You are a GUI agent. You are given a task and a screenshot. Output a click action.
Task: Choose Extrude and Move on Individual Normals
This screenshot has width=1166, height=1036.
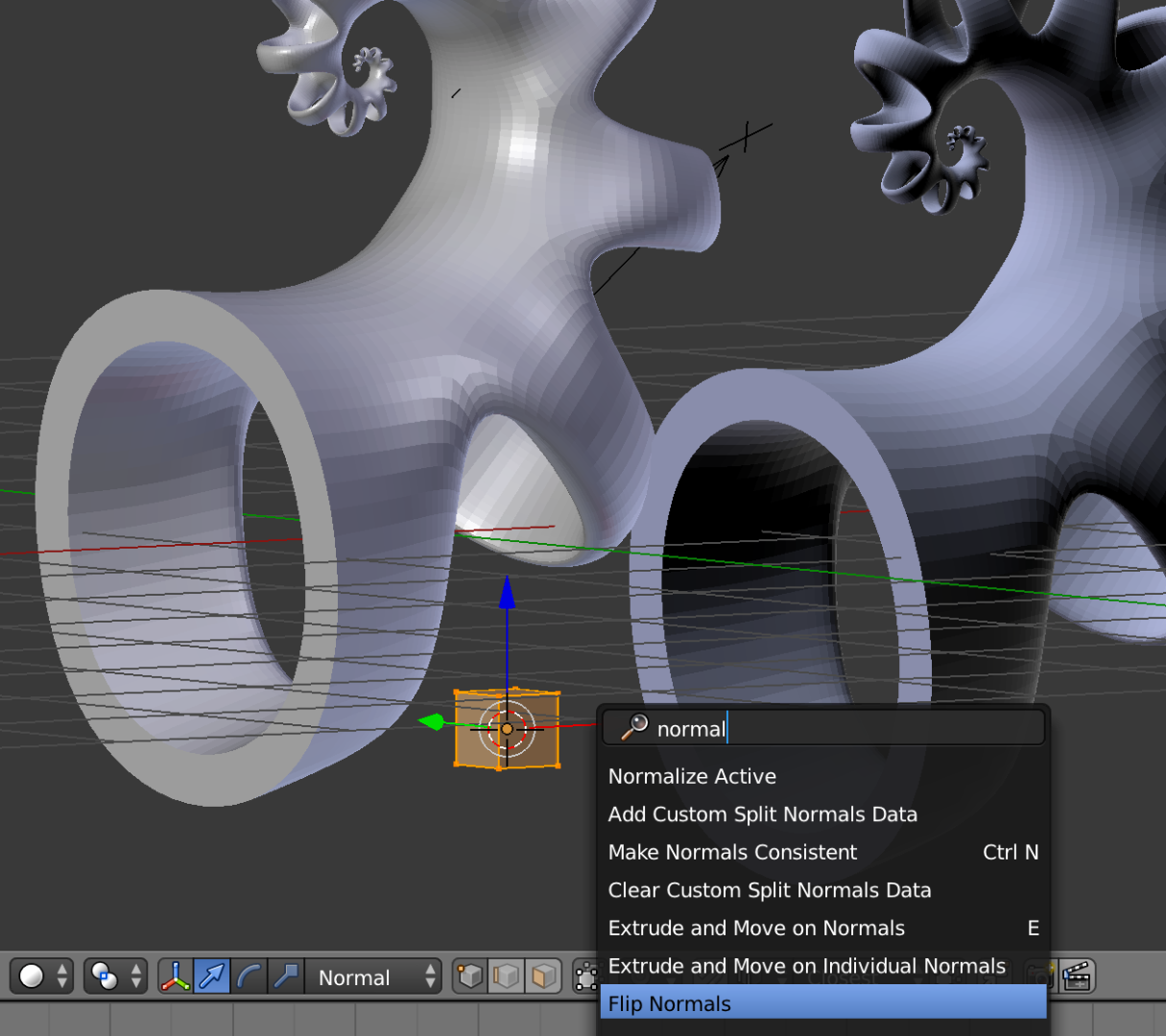(x=806, y=966)
